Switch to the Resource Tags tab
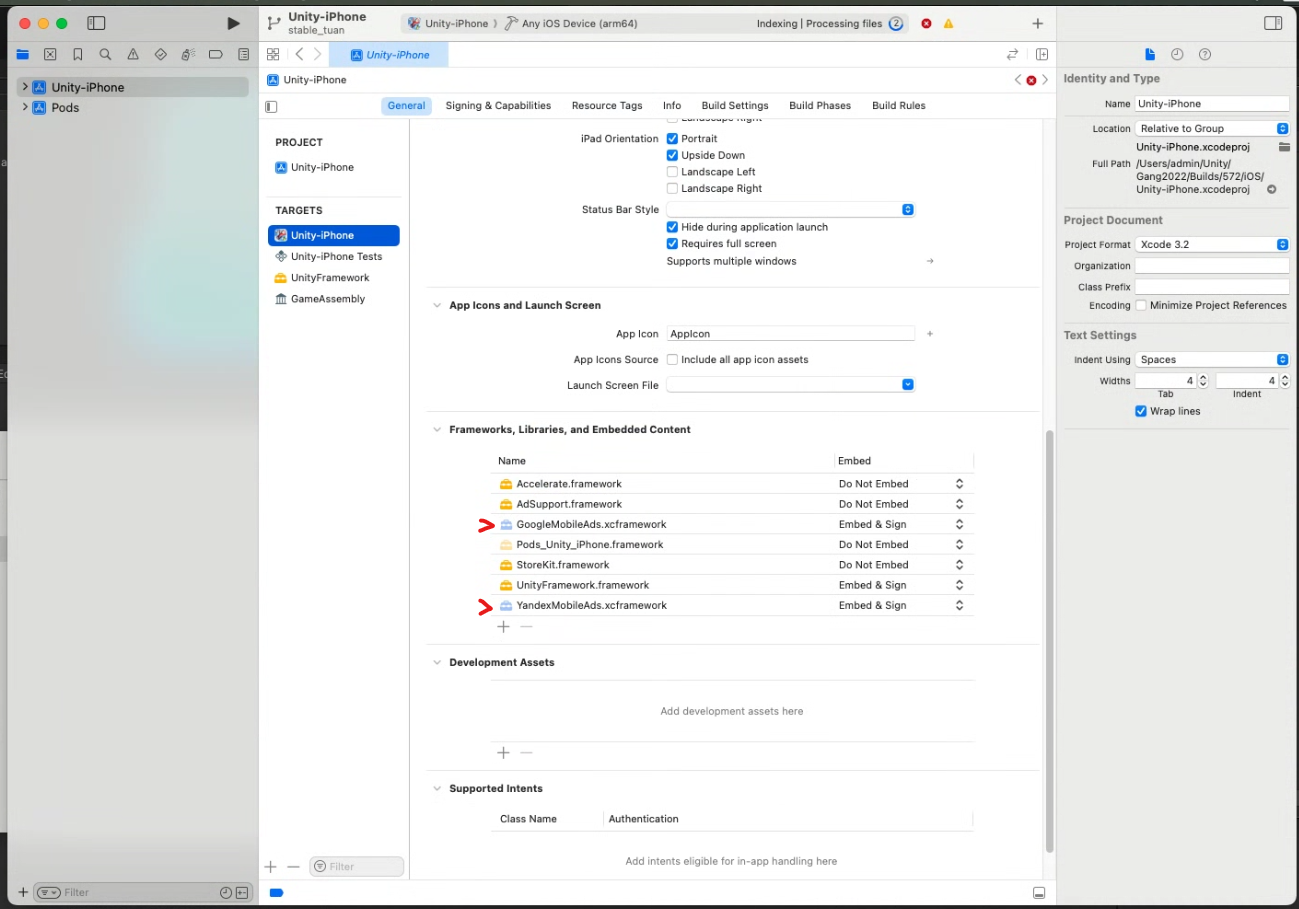Image resolution: width=1299 pixels, height=909 pixels. pos(607,106)
